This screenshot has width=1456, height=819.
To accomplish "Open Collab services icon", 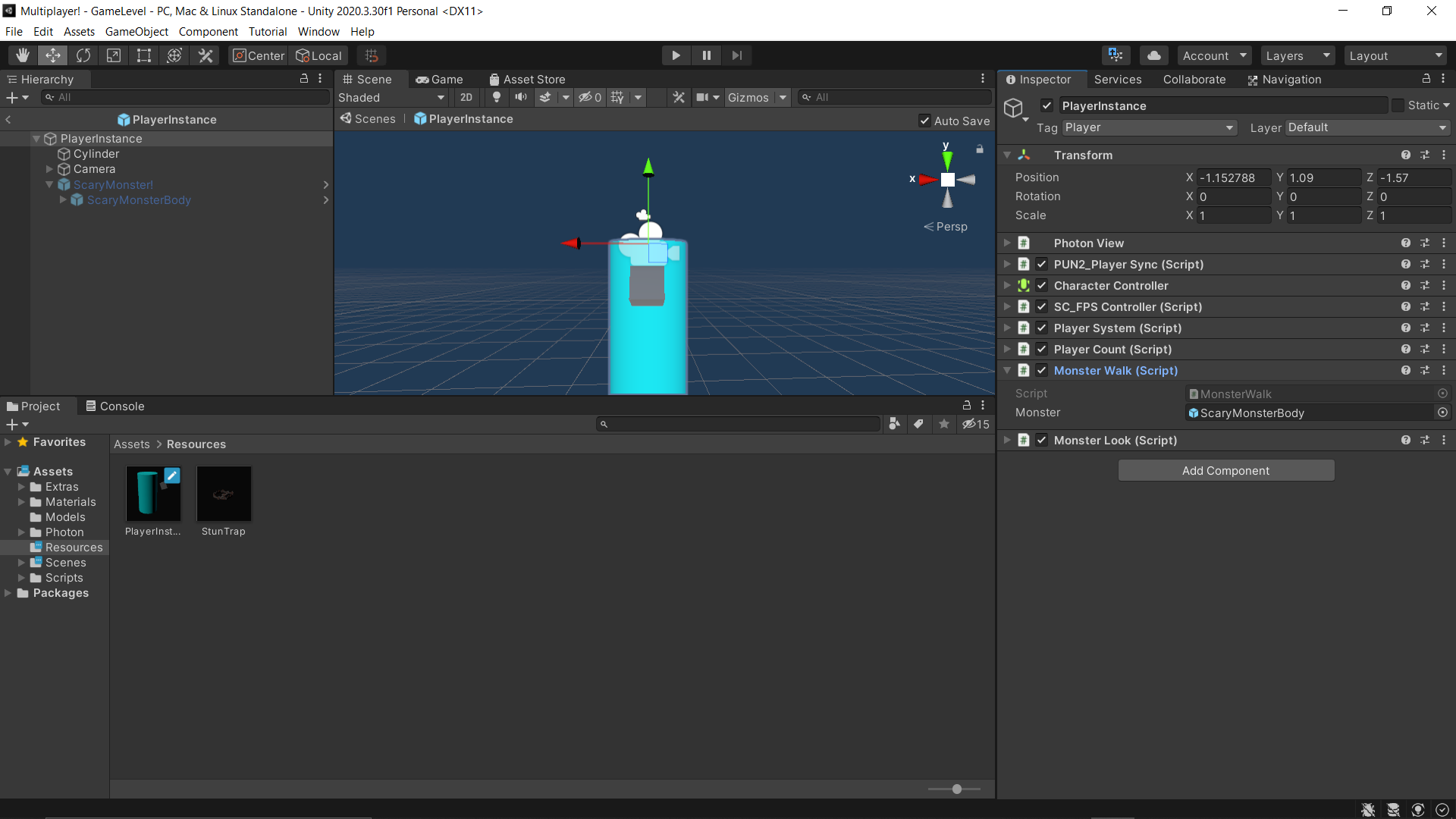I will click(x=1116, y=55).
